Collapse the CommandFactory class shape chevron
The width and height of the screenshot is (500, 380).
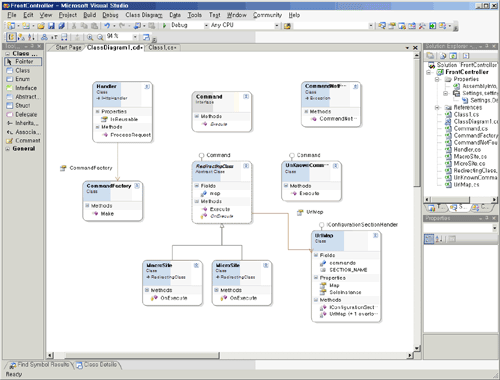click(x=137, y=186)
